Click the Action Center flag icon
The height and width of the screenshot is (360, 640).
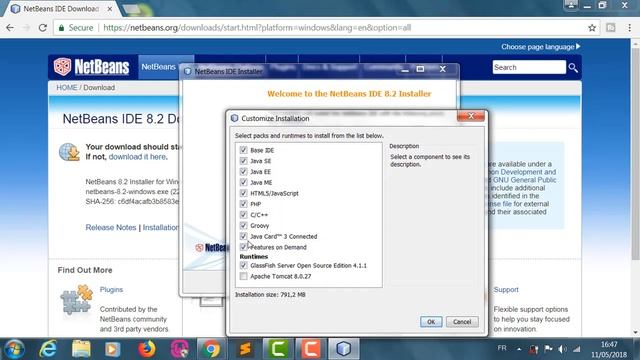(x=548, y=349)
